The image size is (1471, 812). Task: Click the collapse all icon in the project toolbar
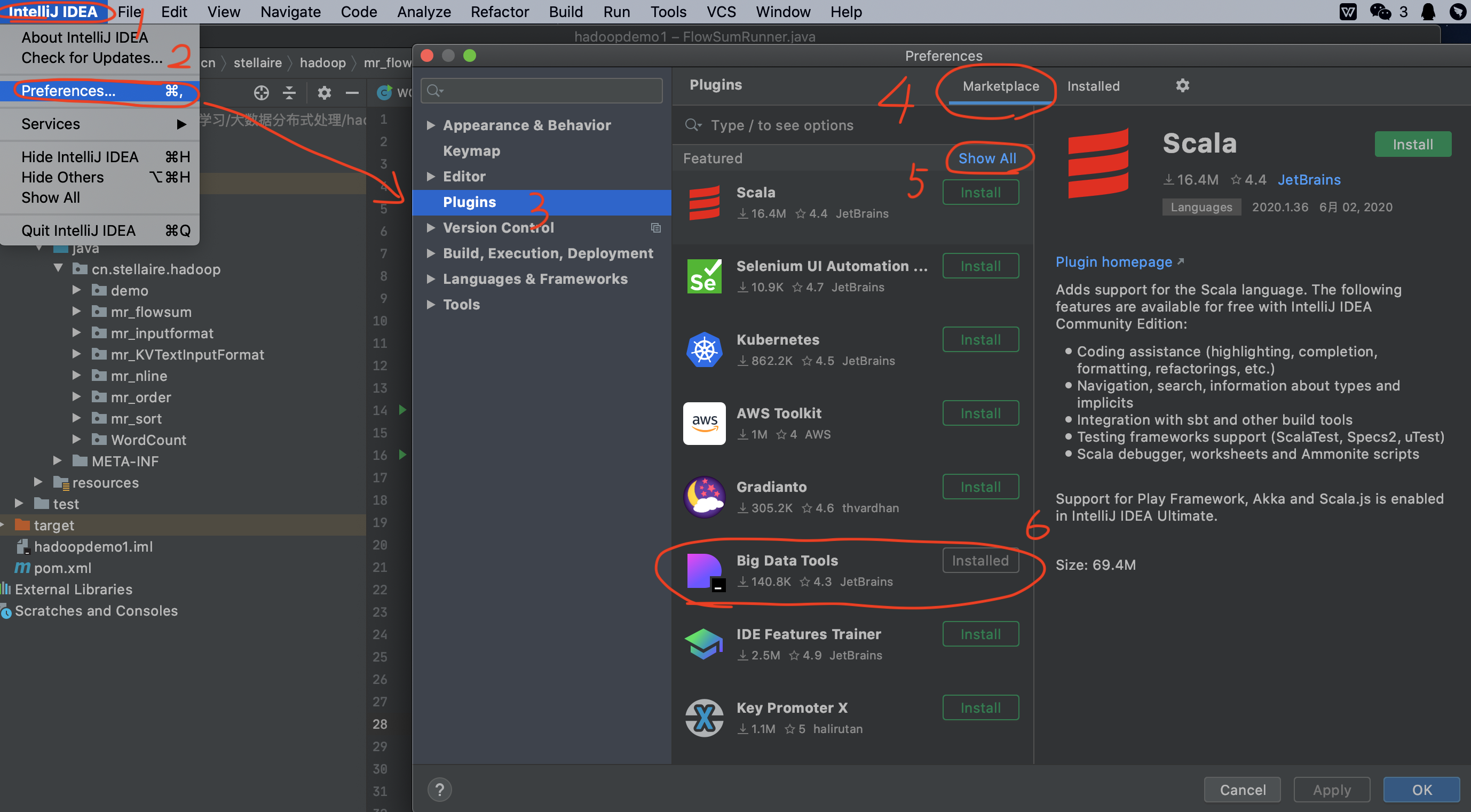(289, 92)
